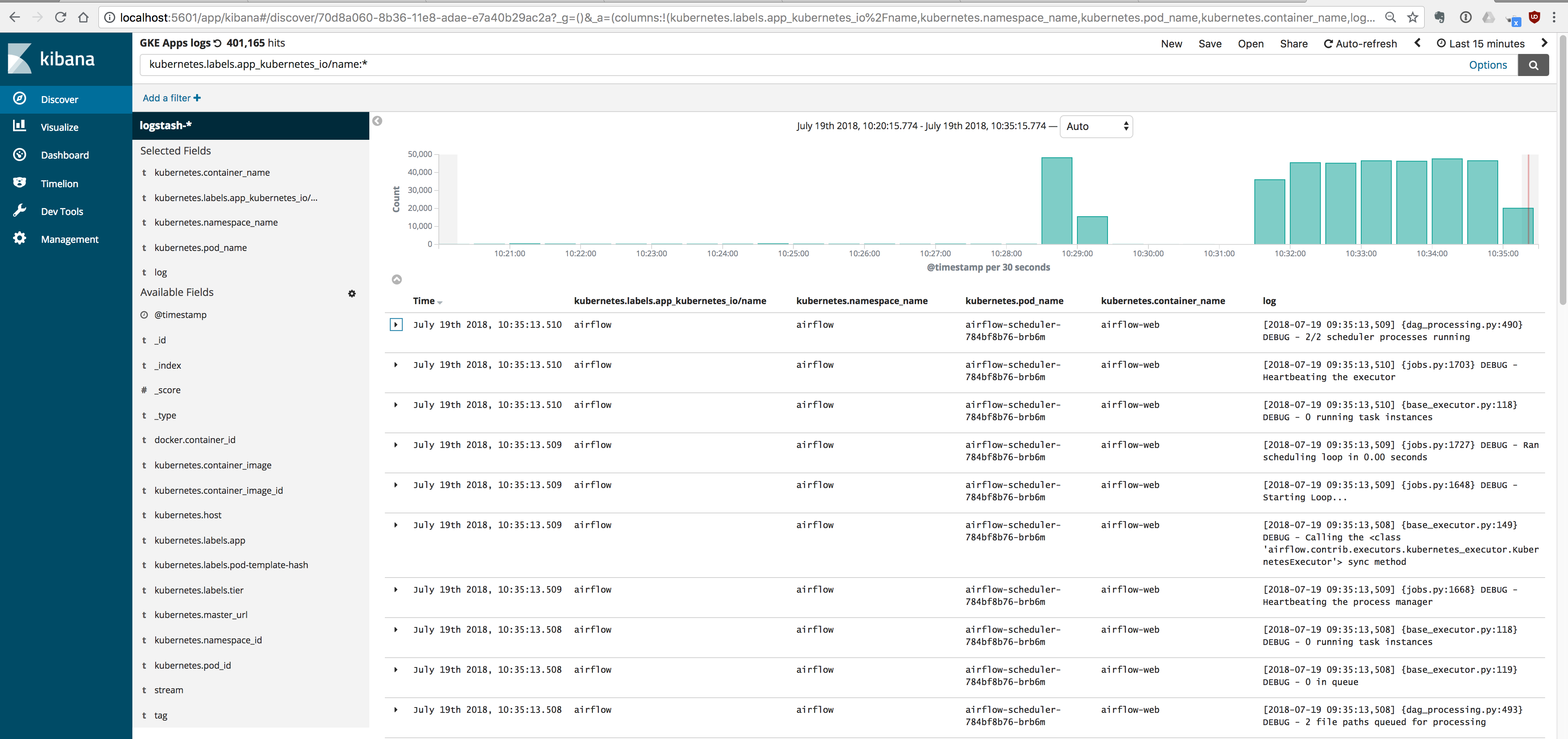Collapse the fields sidebar arrow
This screenshot has width=1568, height=739.
[377, 121]
